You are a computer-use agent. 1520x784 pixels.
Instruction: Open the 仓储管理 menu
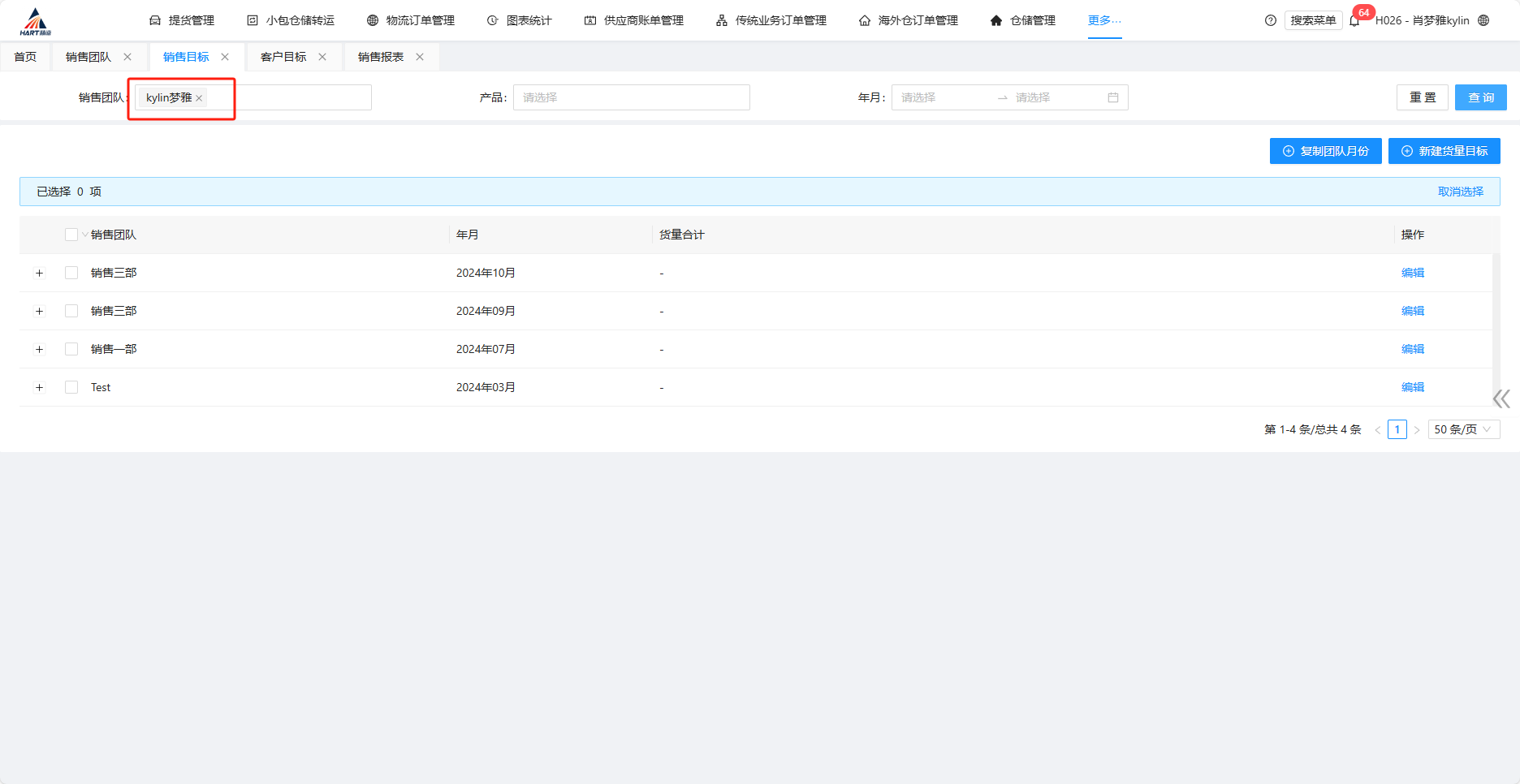(1023, 20)
